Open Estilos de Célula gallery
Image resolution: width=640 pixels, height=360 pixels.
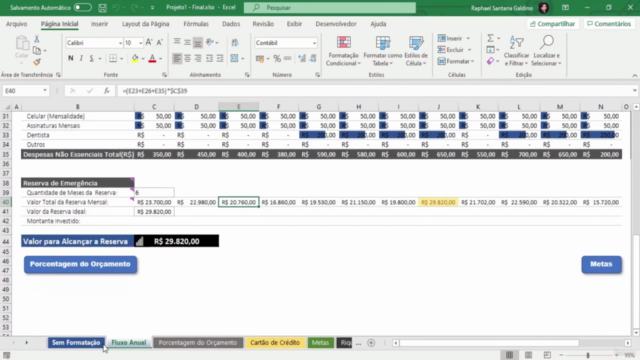(416, 51)
